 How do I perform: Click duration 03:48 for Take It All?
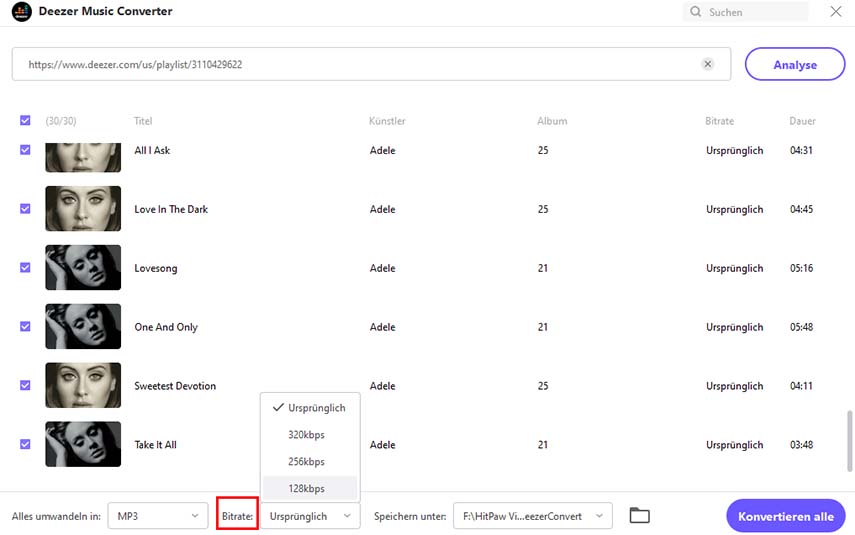pos(801,444)
